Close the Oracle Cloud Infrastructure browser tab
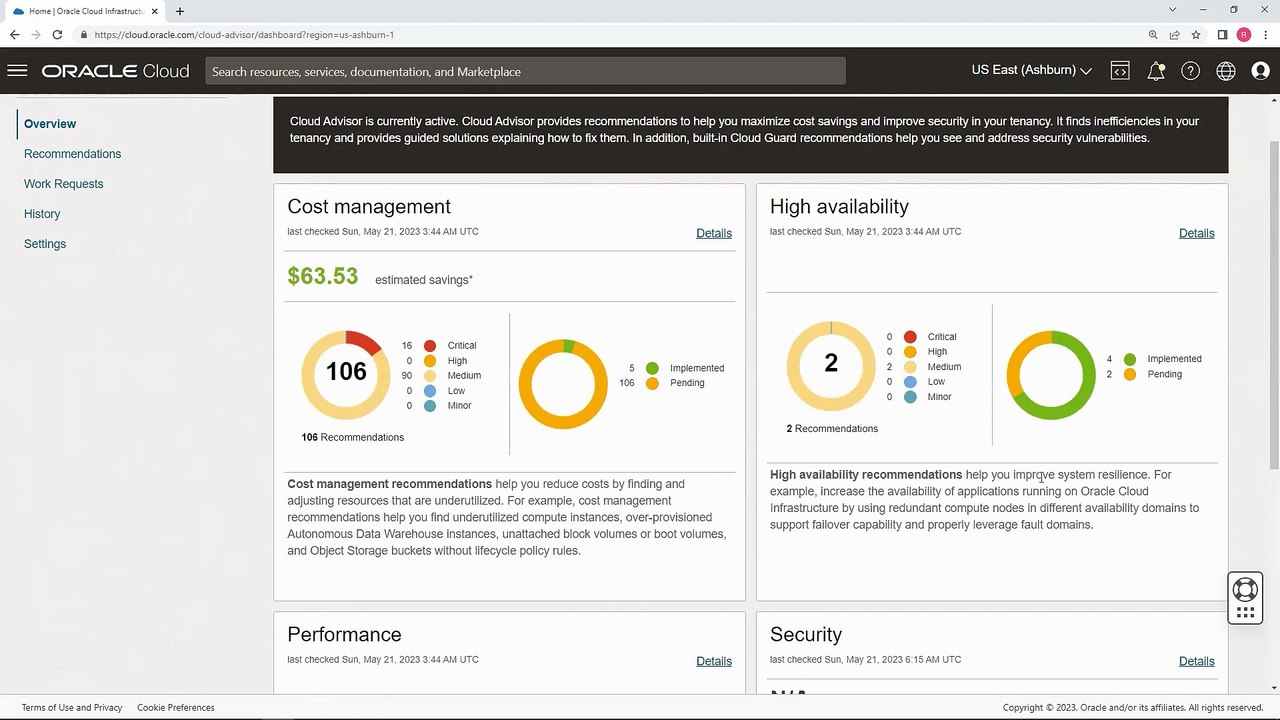 (154, 11)
